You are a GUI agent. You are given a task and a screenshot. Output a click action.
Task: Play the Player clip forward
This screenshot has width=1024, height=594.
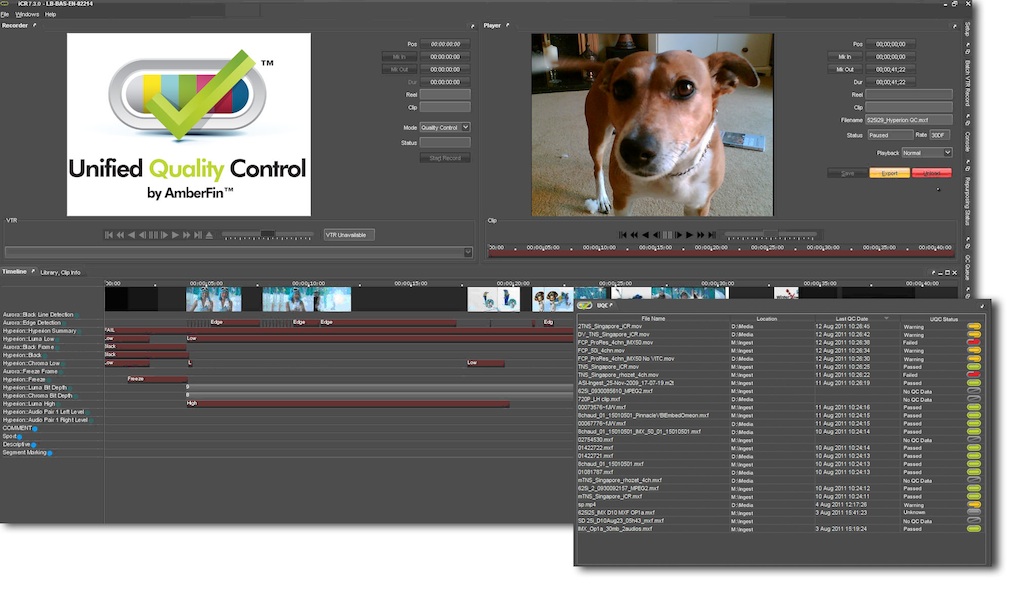(689, 235)
